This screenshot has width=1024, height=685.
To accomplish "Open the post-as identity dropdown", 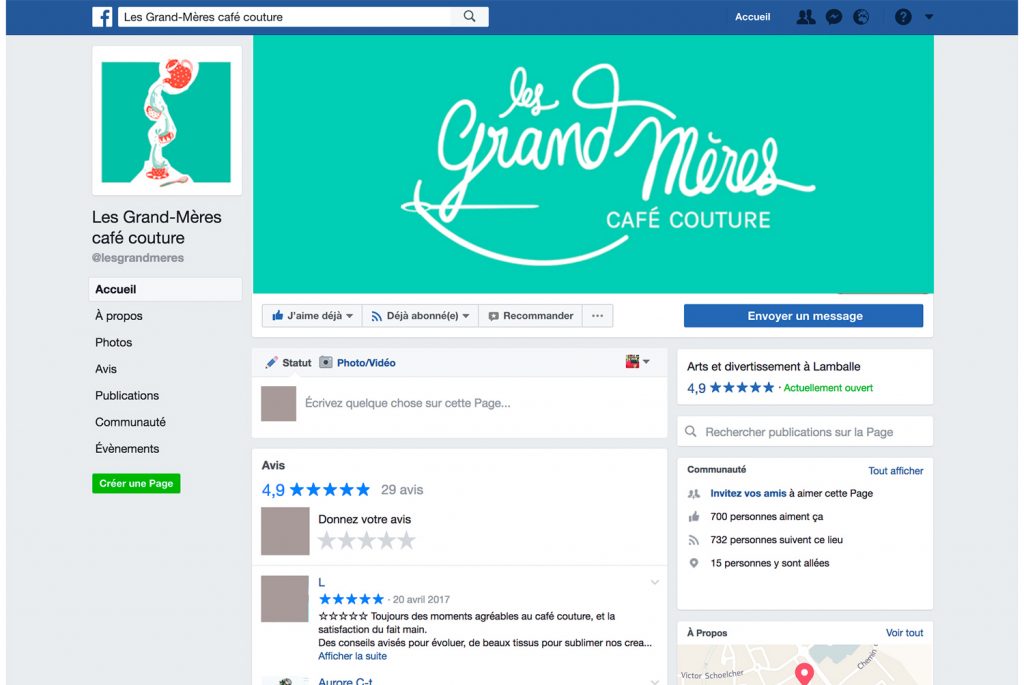I will (x=637, y=362).
